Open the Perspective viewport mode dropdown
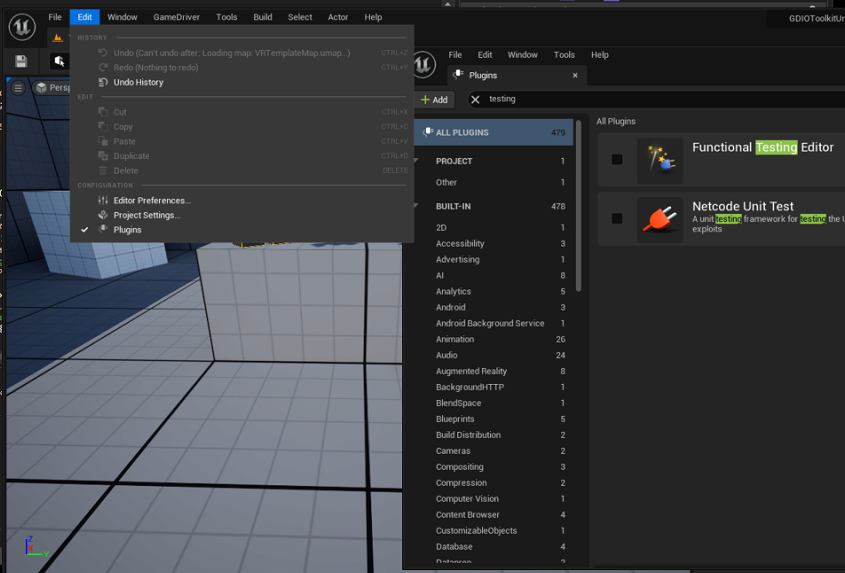The width and height of the screenshot is (845, 573). tap(55, 88)
